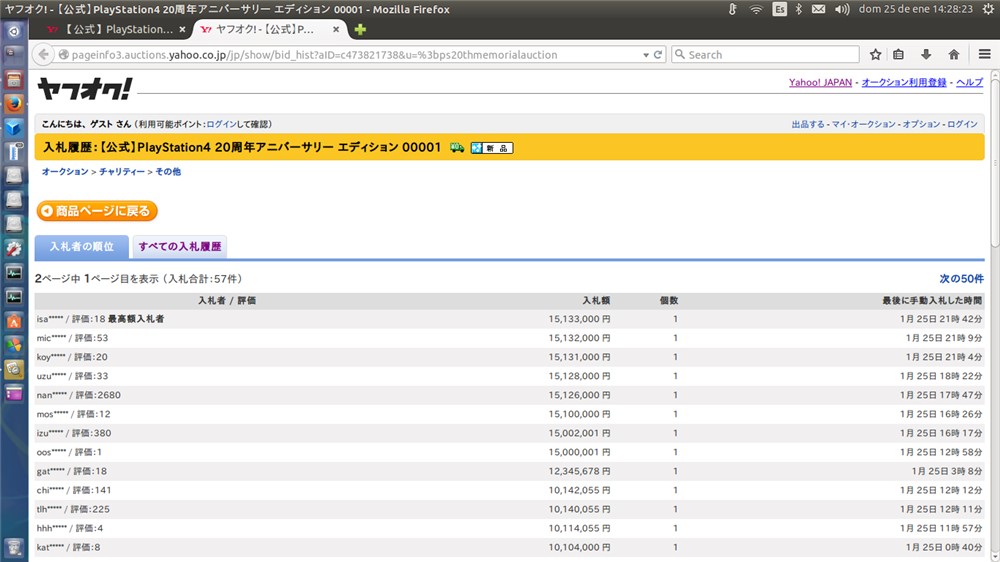Open the Yahoo! JAPAN link
Viewport: 1000px width, 562px height.
click(820, 82)
